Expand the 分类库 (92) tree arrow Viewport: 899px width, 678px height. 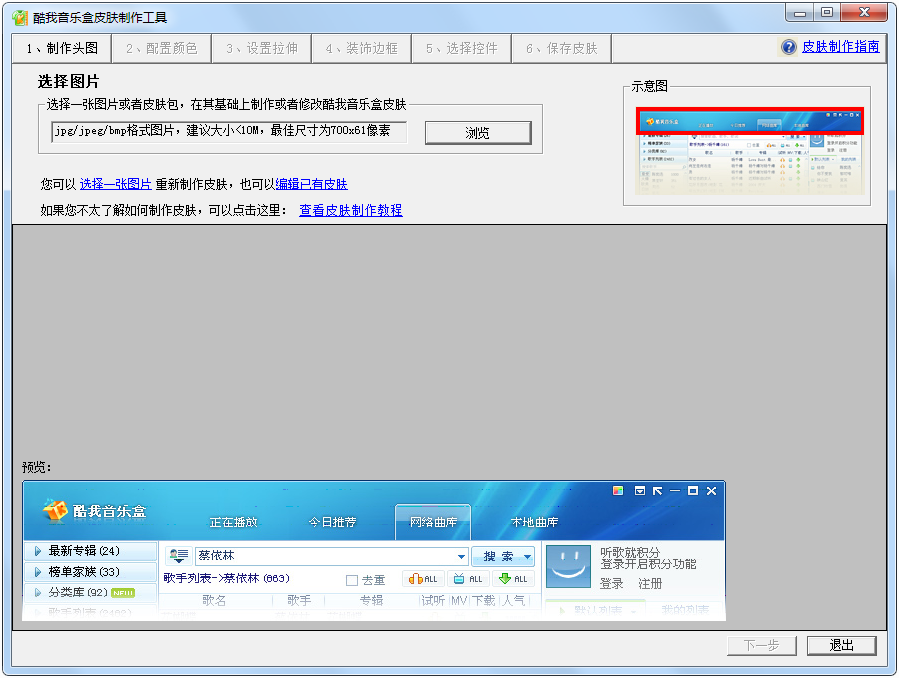pyautogui.click(x=38, y=593)
